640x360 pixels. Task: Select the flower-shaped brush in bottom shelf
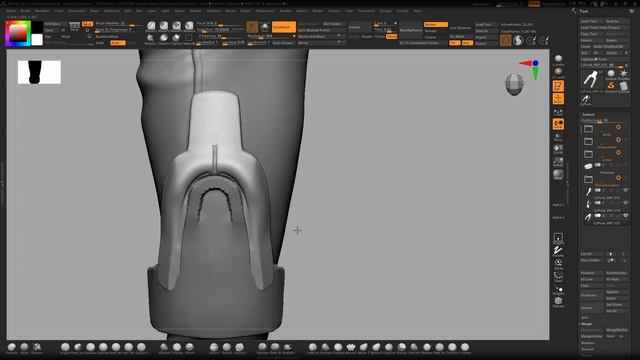point(351,348)
